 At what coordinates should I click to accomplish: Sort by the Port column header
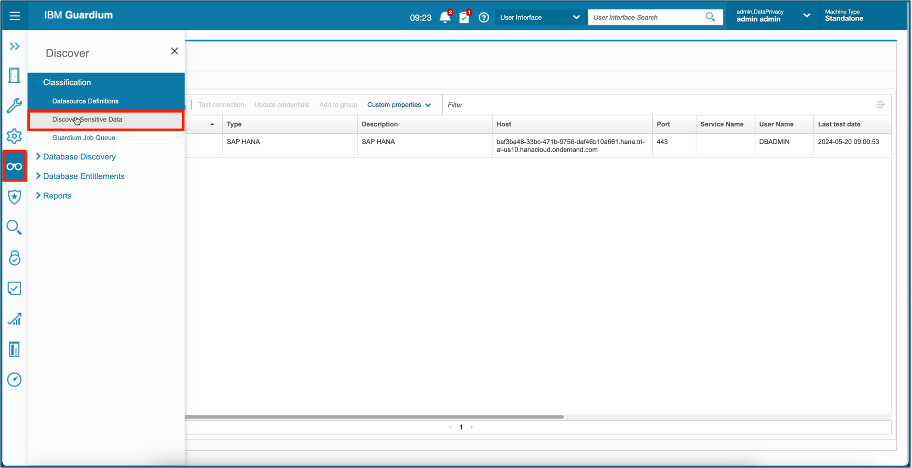point(674,124)
